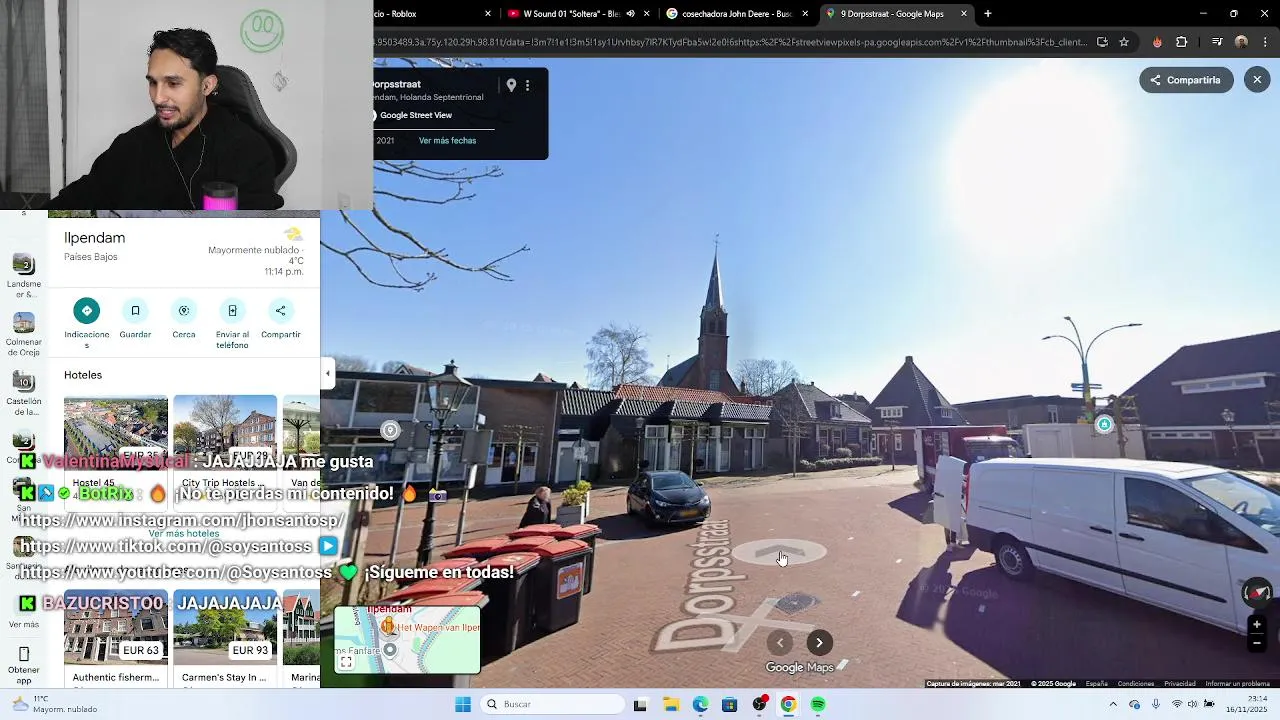The image size is (1280, 720).
Task: Open the Chrome profile avatar
Action: [x=1241, y=42]
